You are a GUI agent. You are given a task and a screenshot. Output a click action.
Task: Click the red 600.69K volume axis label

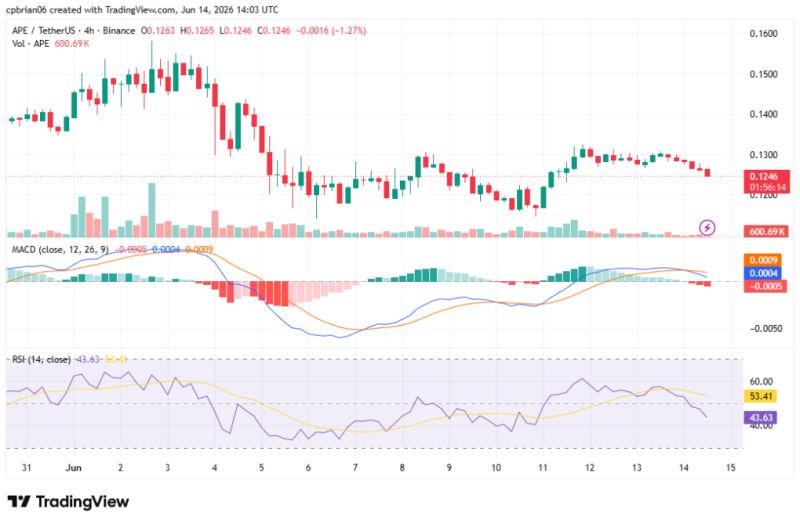(x=766, y=231)
